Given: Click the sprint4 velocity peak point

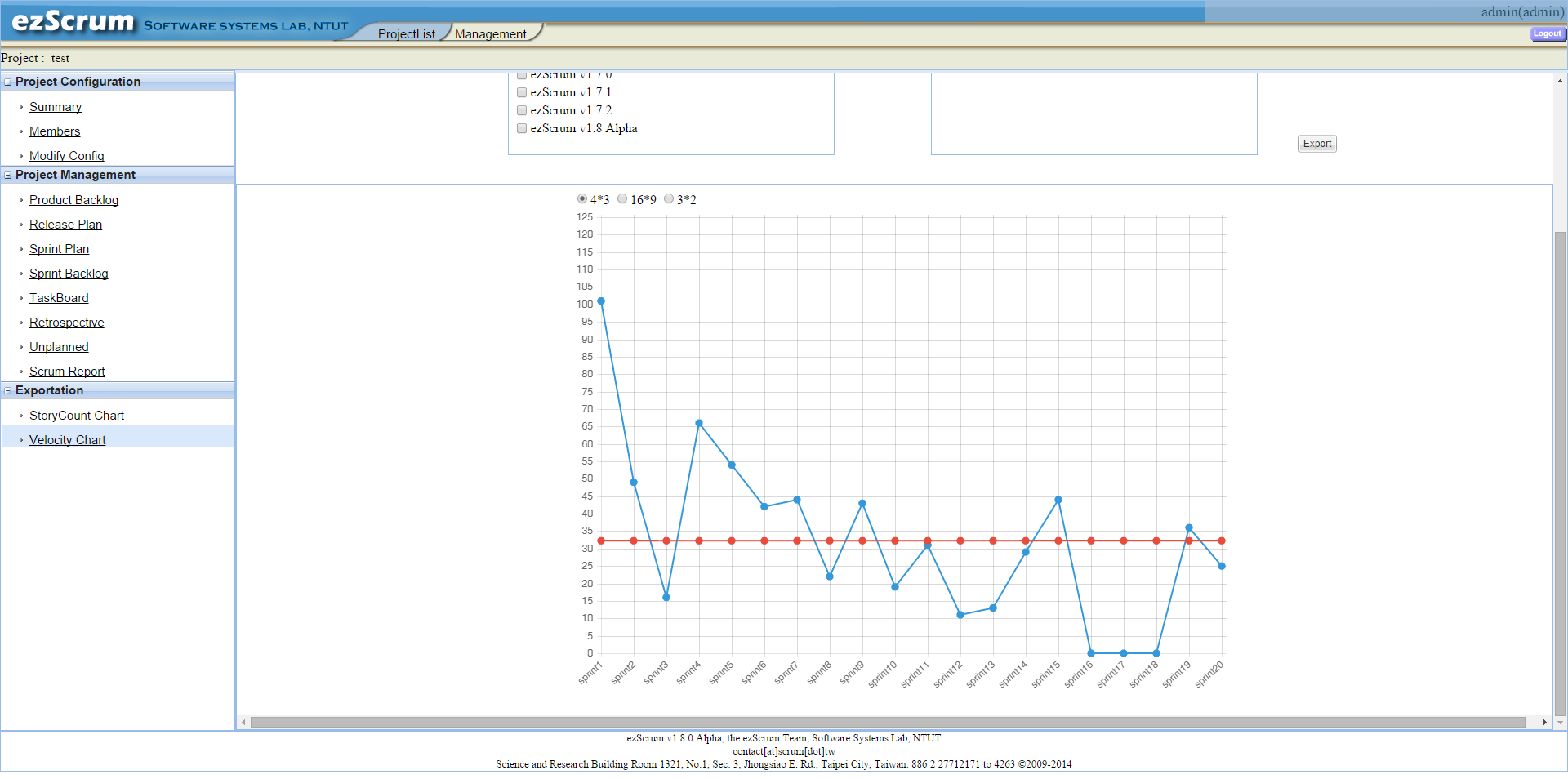Looking at the screenshot, I should pos(699,423).
